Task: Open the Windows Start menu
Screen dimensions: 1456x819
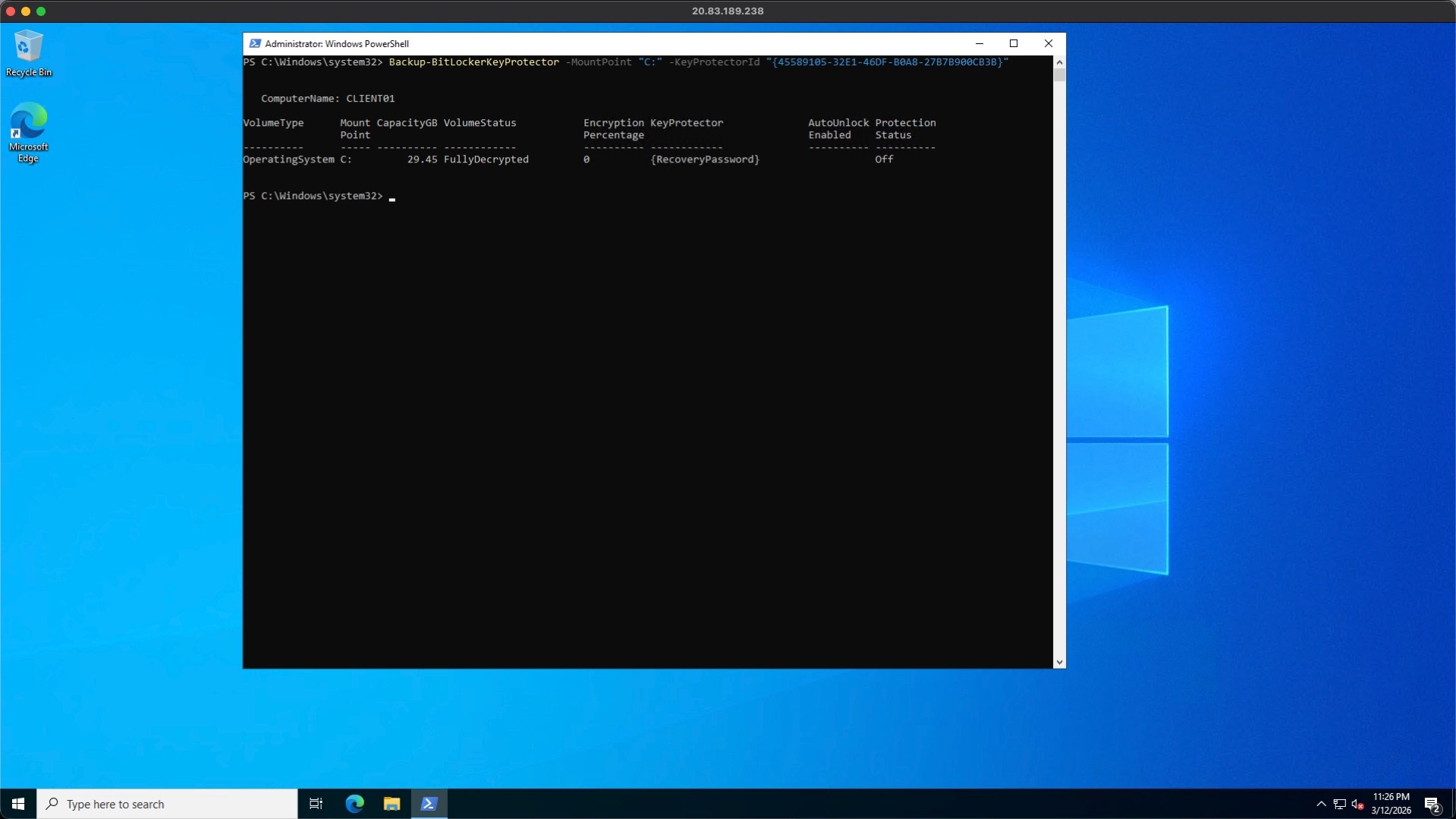Action: (x=18, y=804)
